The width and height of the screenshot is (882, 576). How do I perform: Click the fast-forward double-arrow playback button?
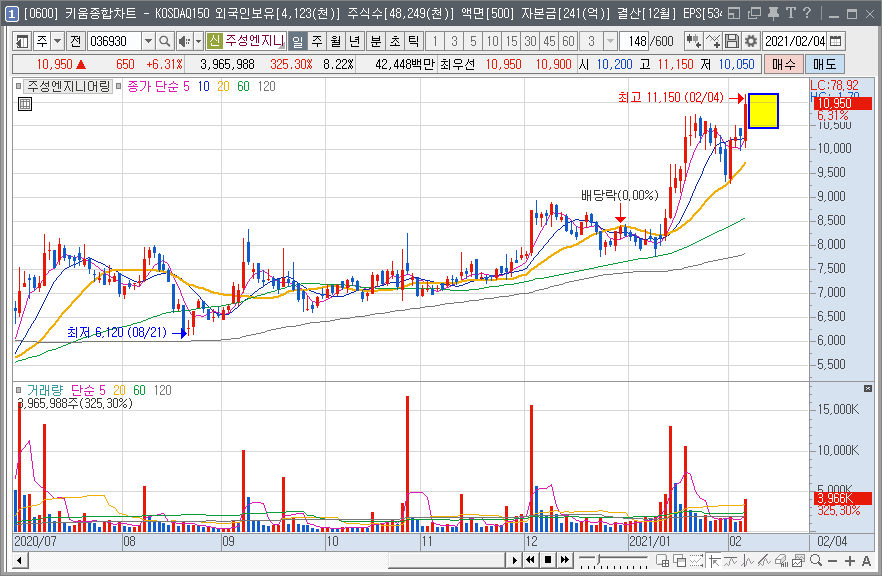565,560
